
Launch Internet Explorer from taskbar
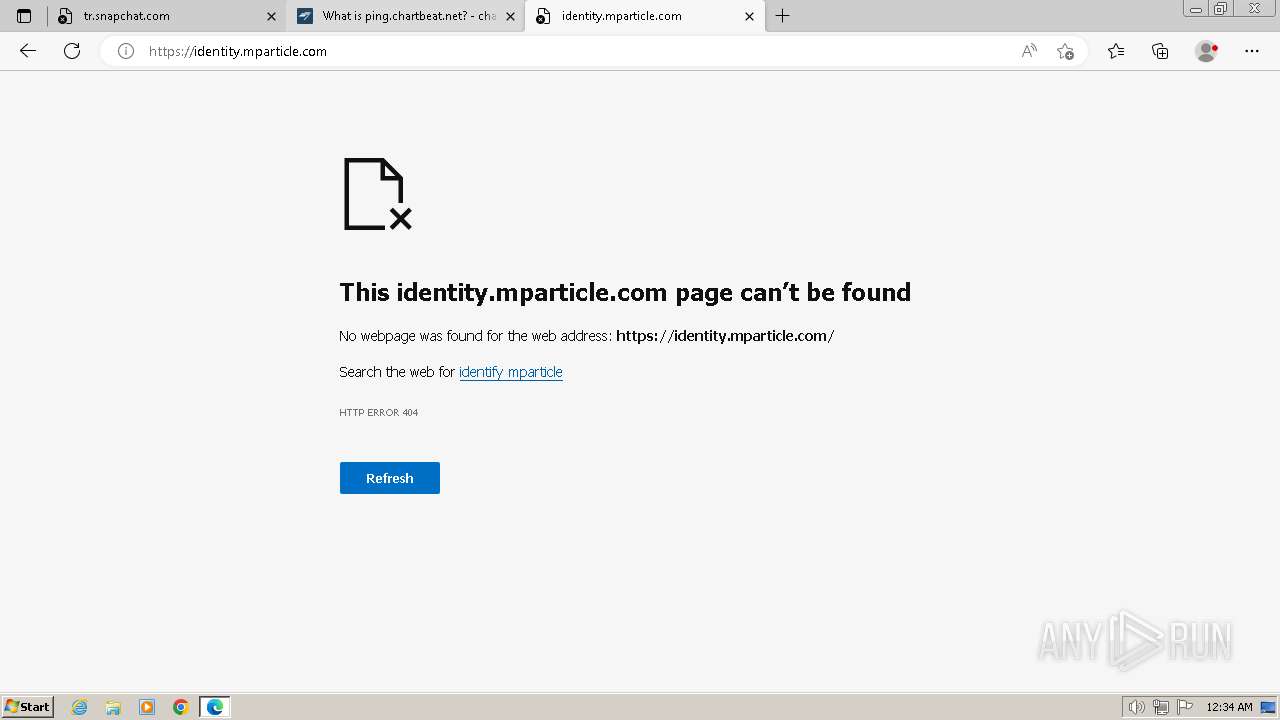[x=80, y=707]
